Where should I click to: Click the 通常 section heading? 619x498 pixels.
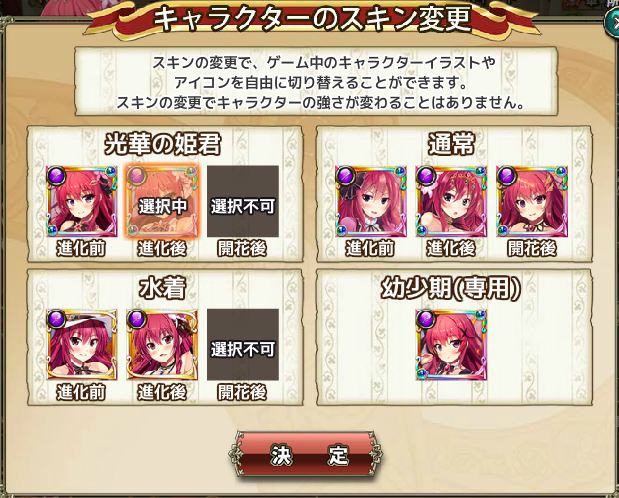point(451,145)
